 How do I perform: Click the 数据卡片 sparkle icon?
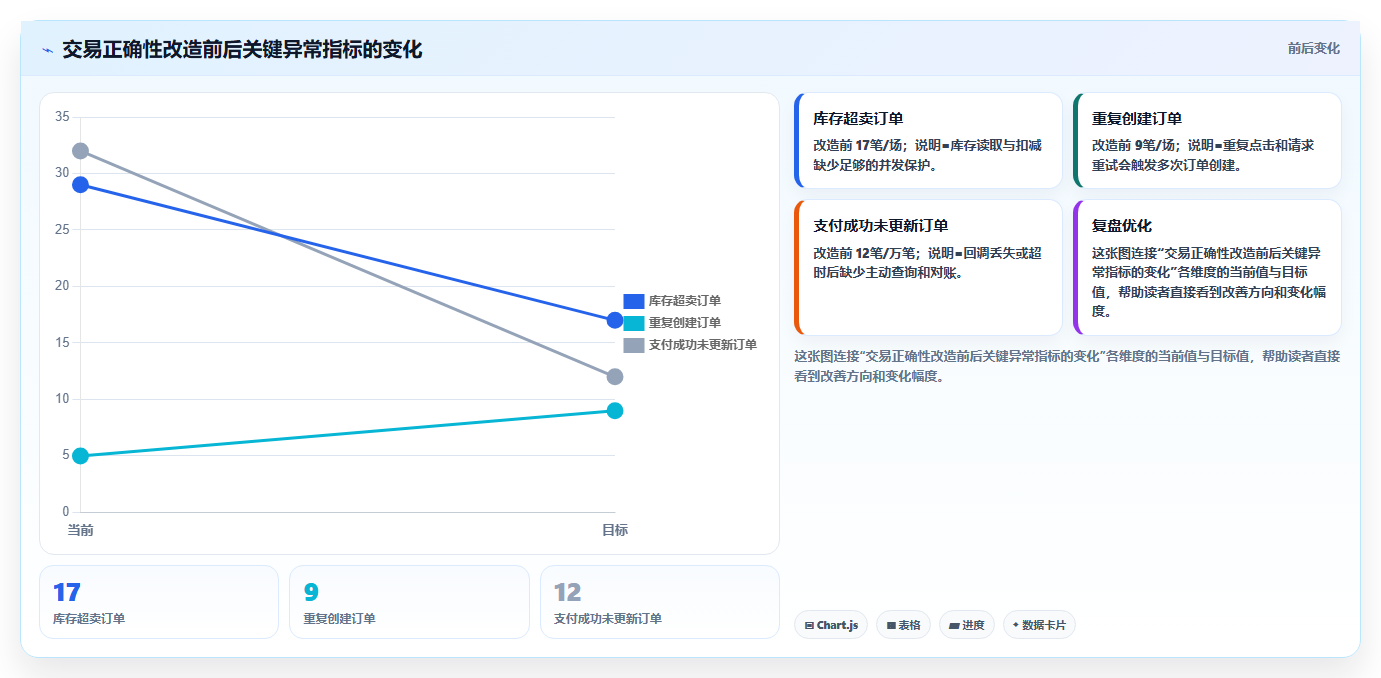point(1016,625)
